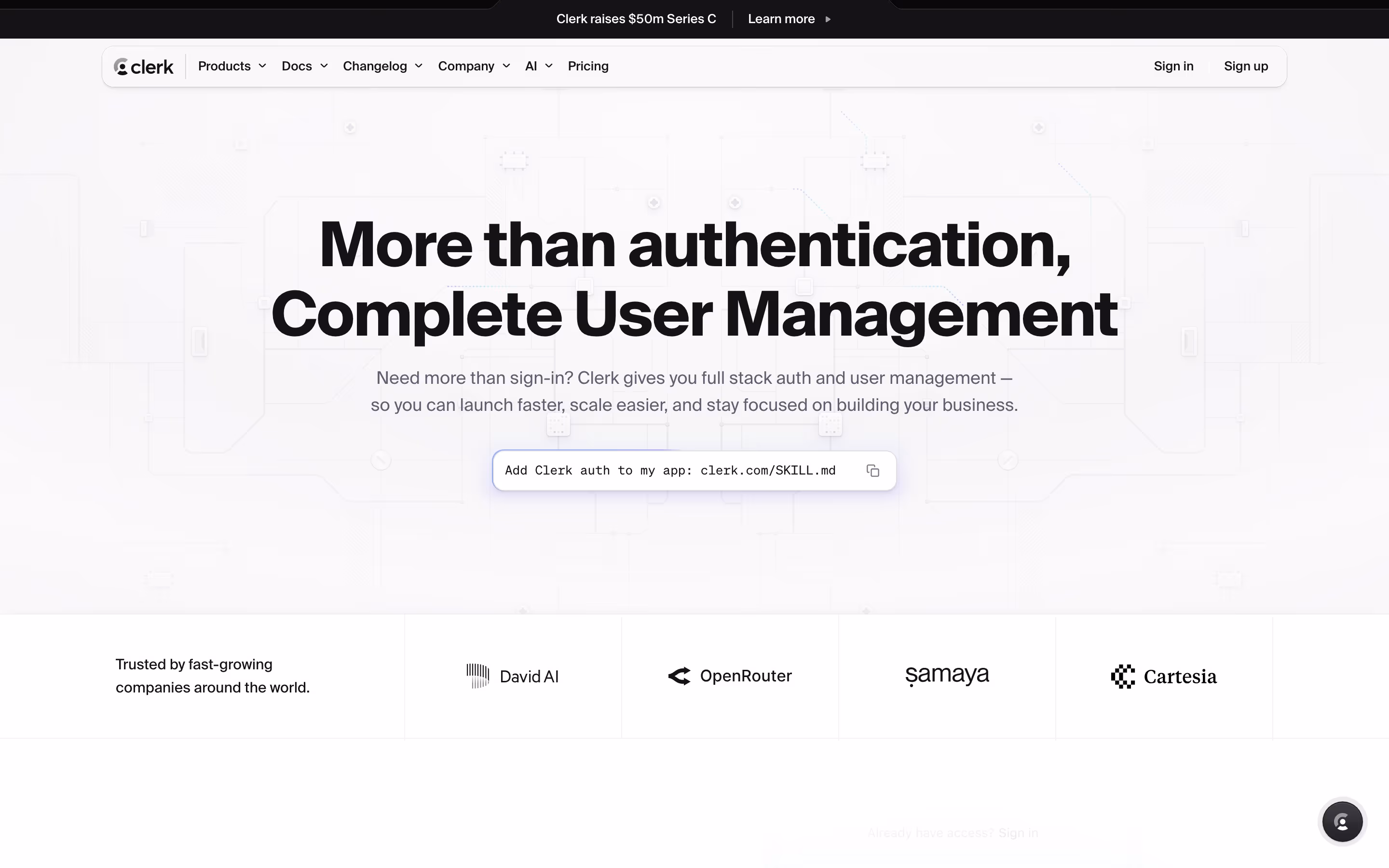Click the Series C announcement text
The height and width of the screenshot is (868, 1389).
tap(636, 19)
